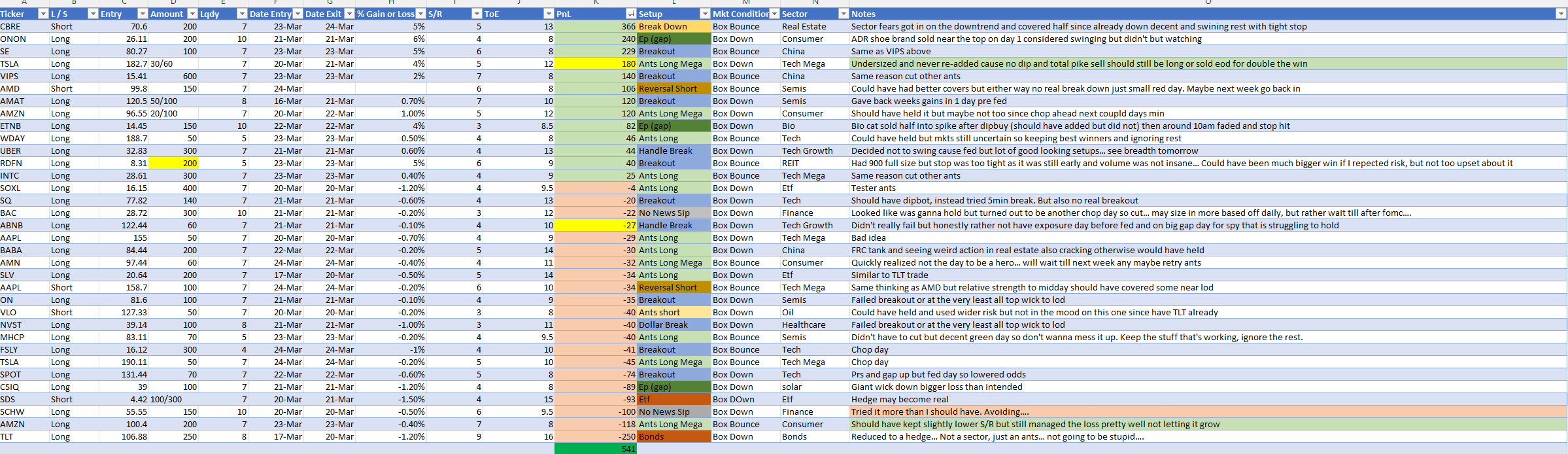Open the Ticker column filter dropdown
1568x454 pixels.
[x=43, y=14]
